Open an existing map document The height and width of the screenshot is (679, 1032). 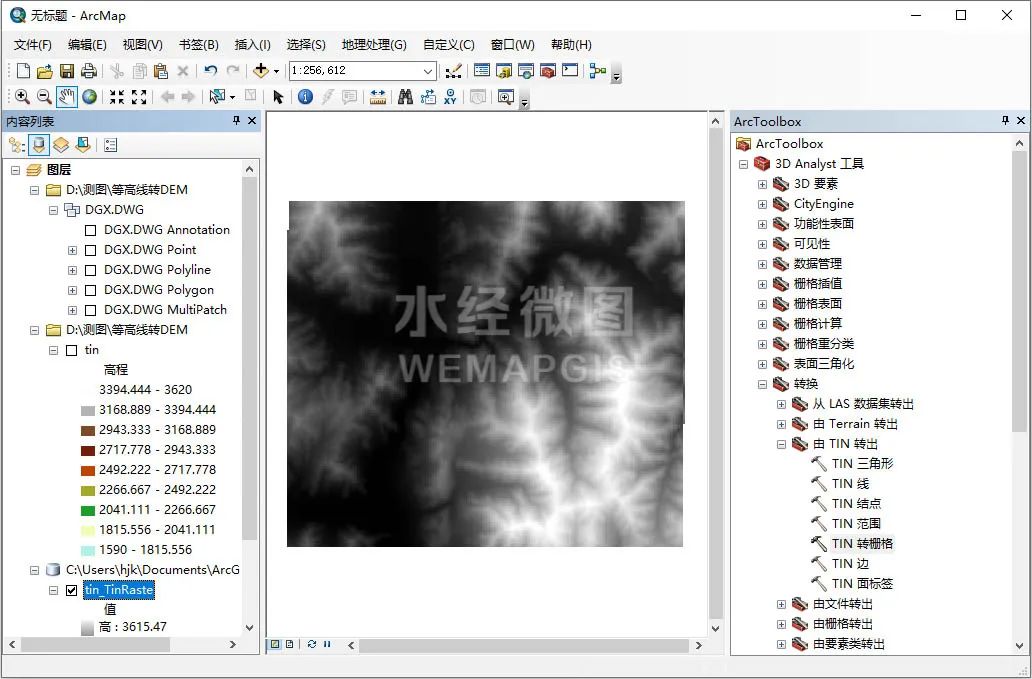[45, 70]
